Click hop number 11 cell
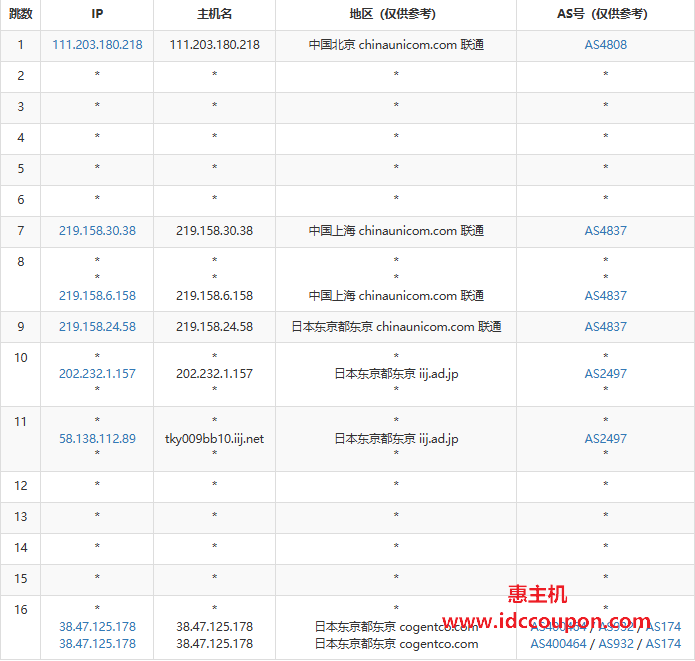695x661 pixels. point(20,439)
